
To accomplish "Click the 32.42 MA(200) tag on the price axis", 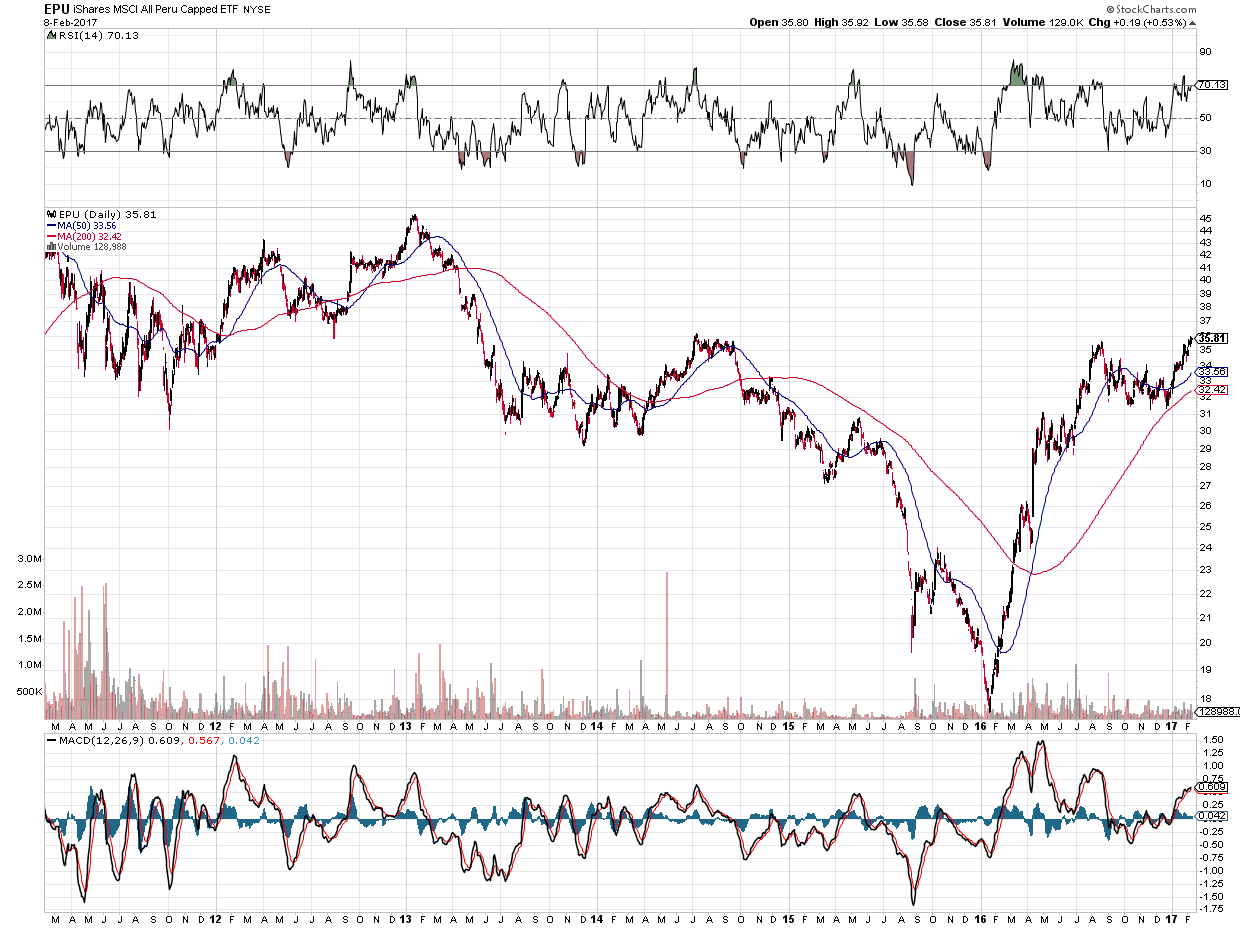I will point(1212,389).
